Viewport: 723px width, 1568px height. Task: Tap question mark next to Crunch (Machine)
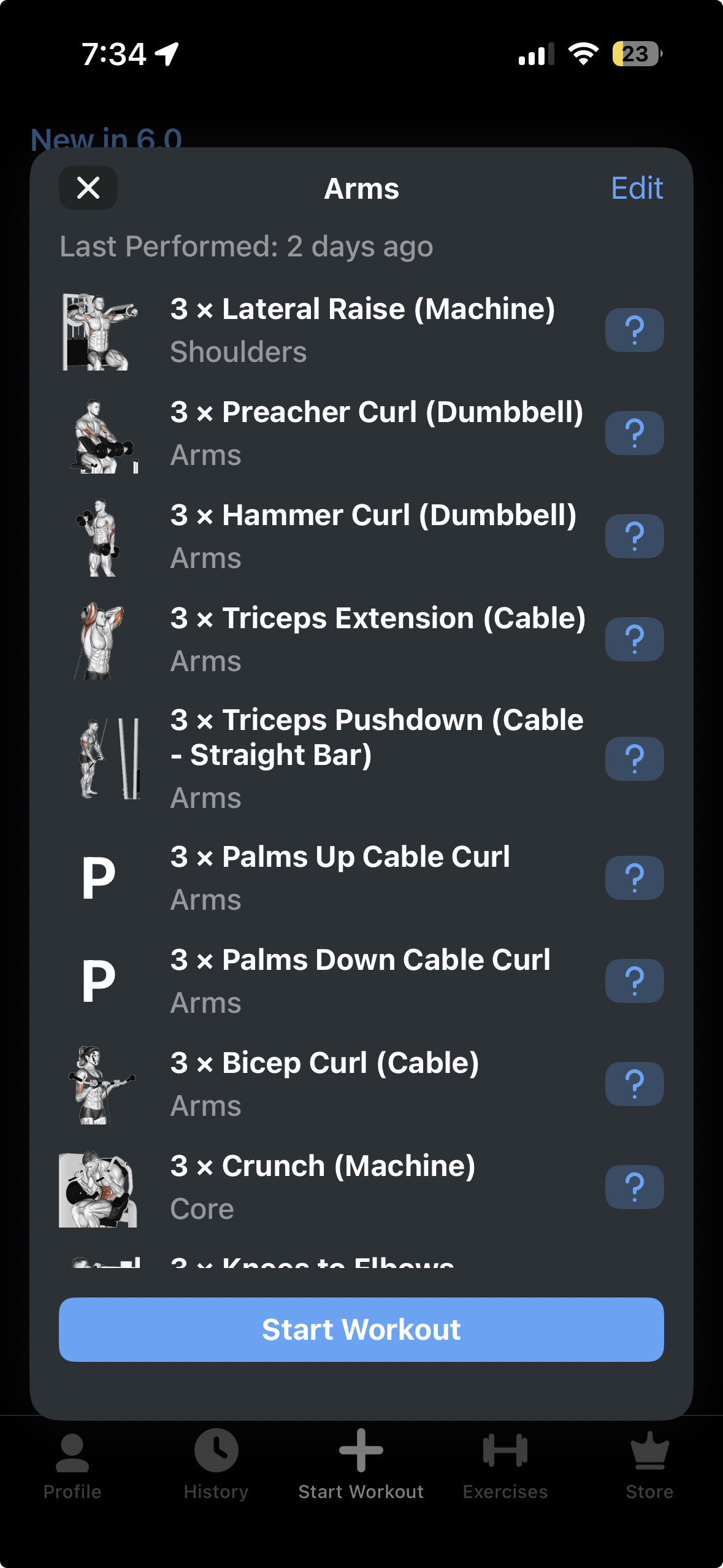coord(634,1187)
